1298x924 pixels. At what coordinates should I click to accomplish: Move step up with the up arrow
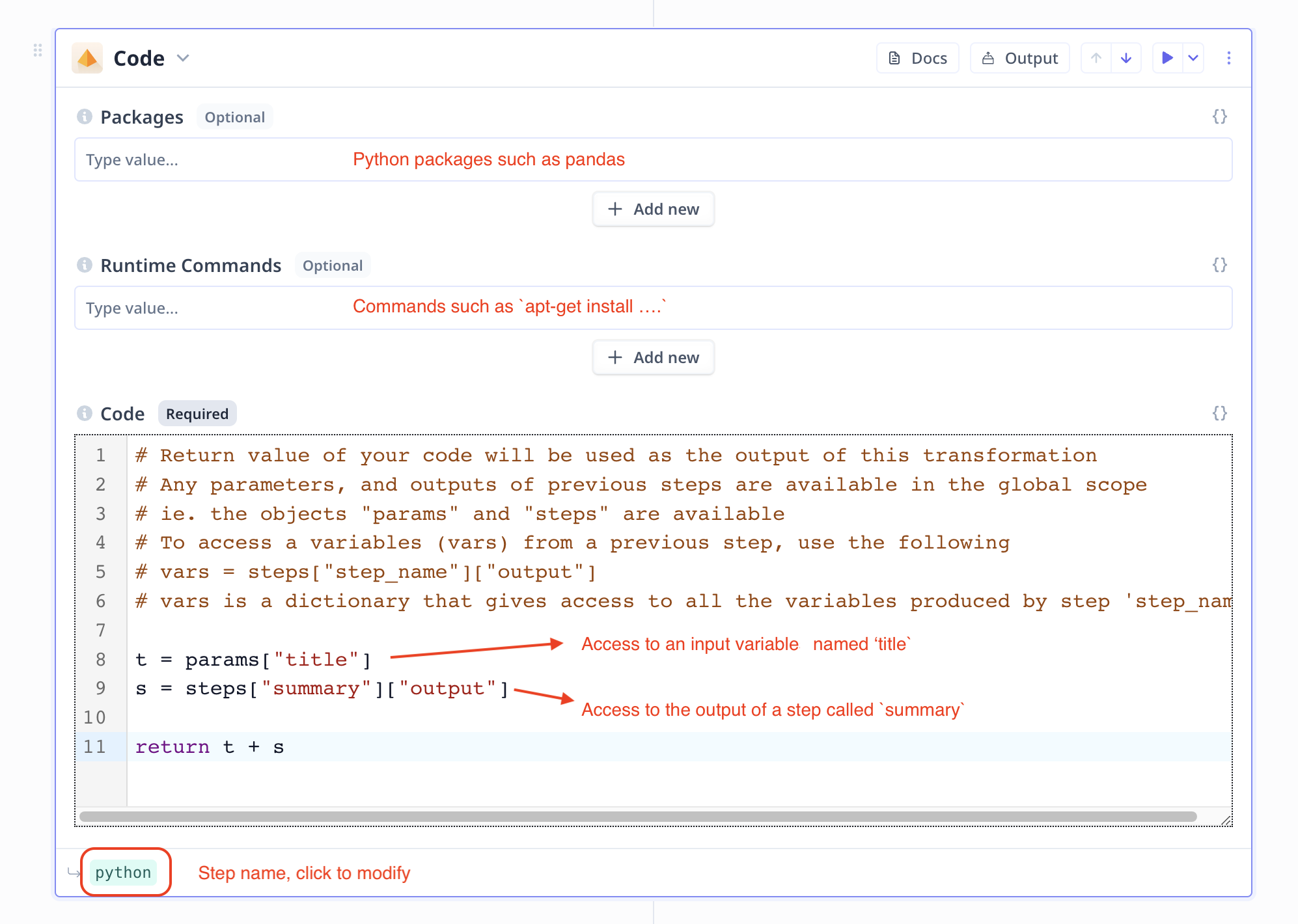[x=1096, y=58]
